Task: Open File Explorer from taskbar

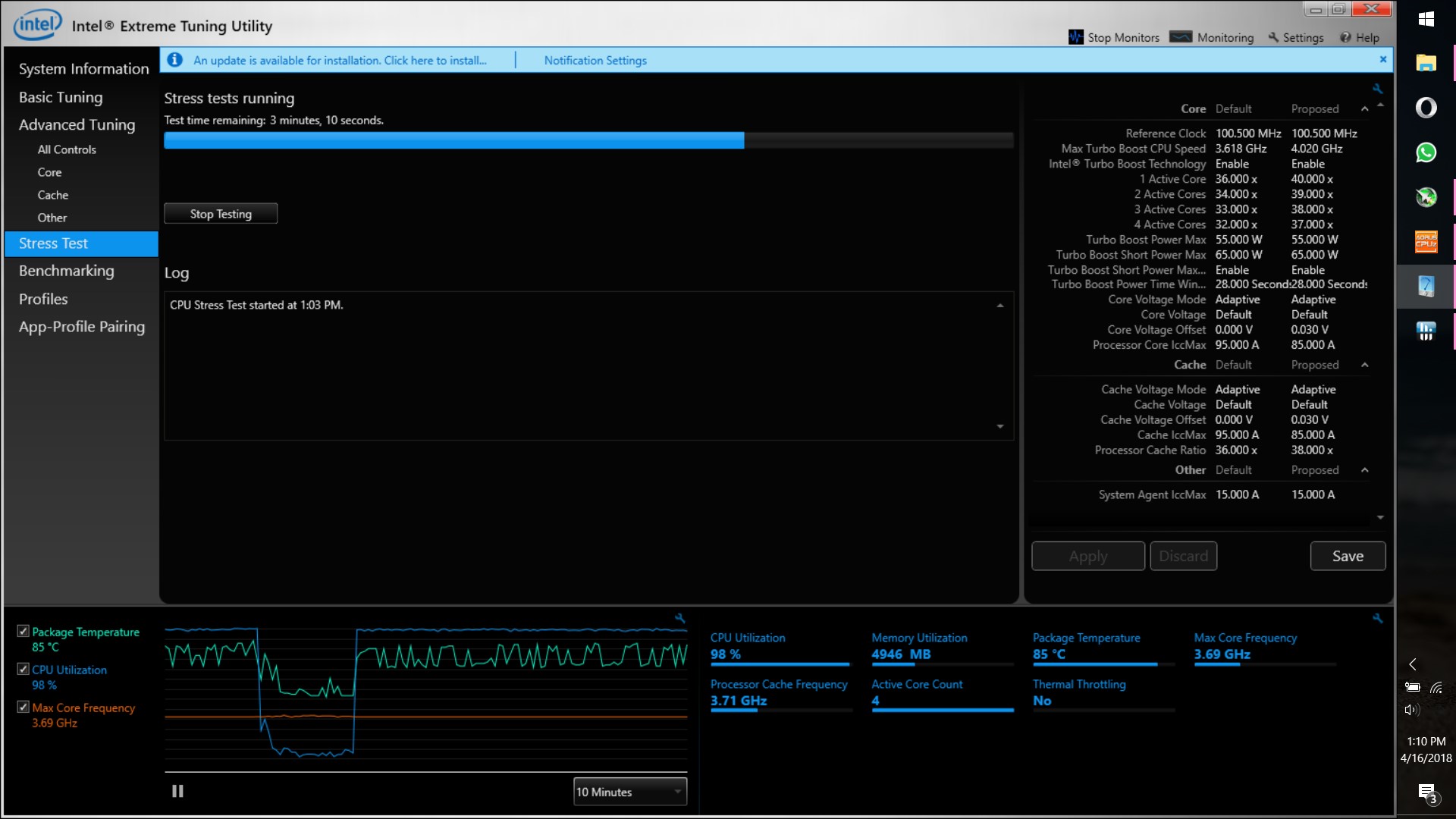Action: pyautogui.click(x=1426, y=63)
